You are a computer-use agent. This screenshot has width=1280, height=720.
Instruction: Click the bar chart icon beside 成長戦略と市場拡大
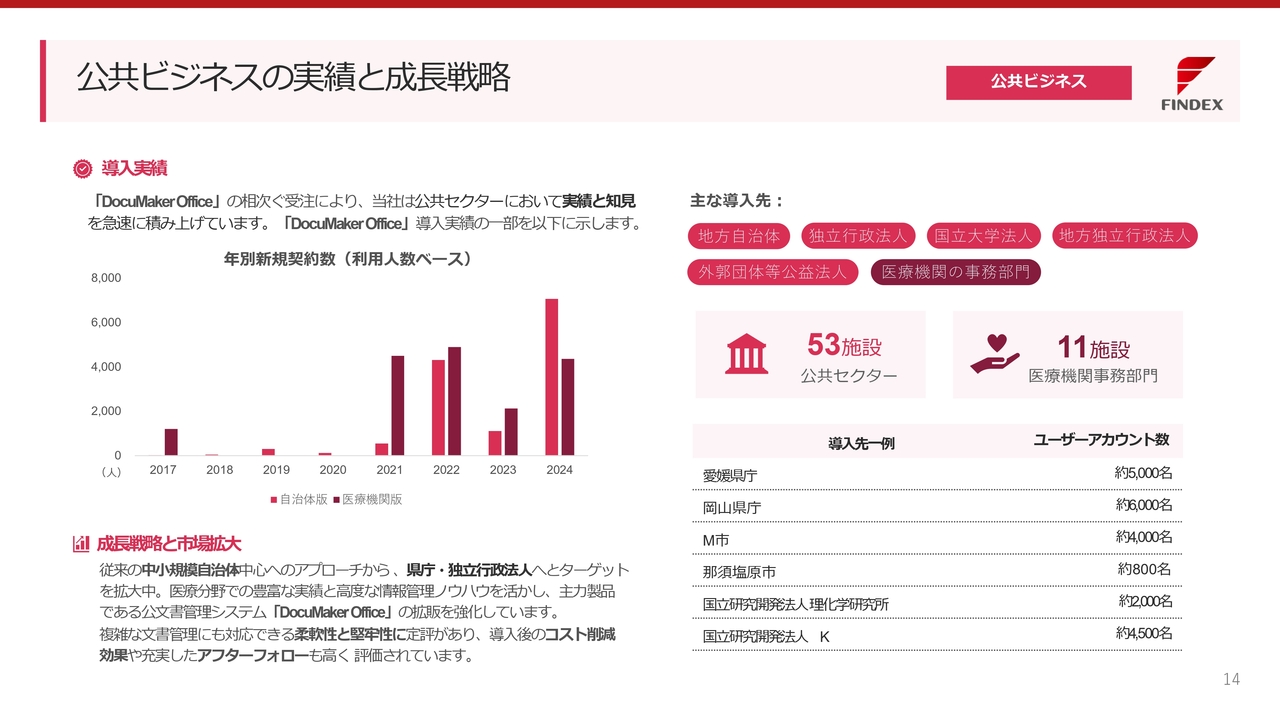pyautogui.click(x=81, y=544)
